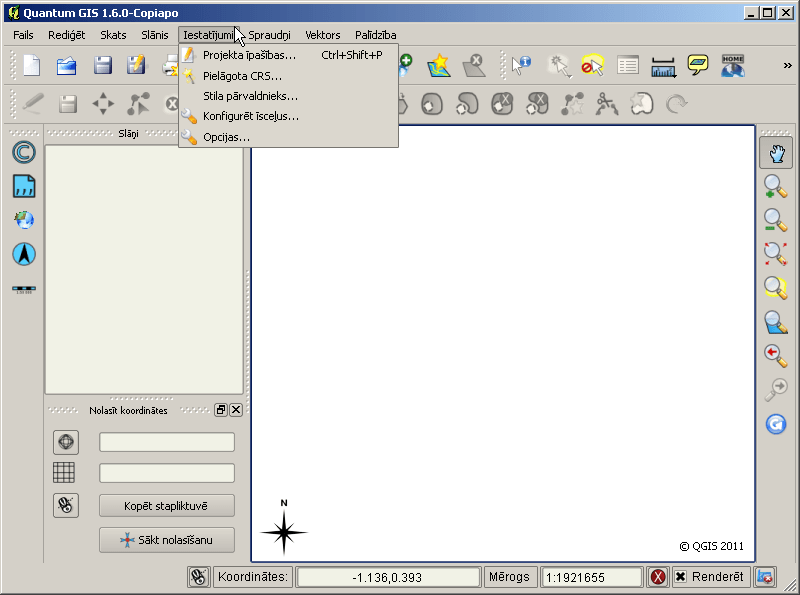Save project with the floppy disk icon
This screenshot has width=800, height=595.
click(x=103, y=66)
